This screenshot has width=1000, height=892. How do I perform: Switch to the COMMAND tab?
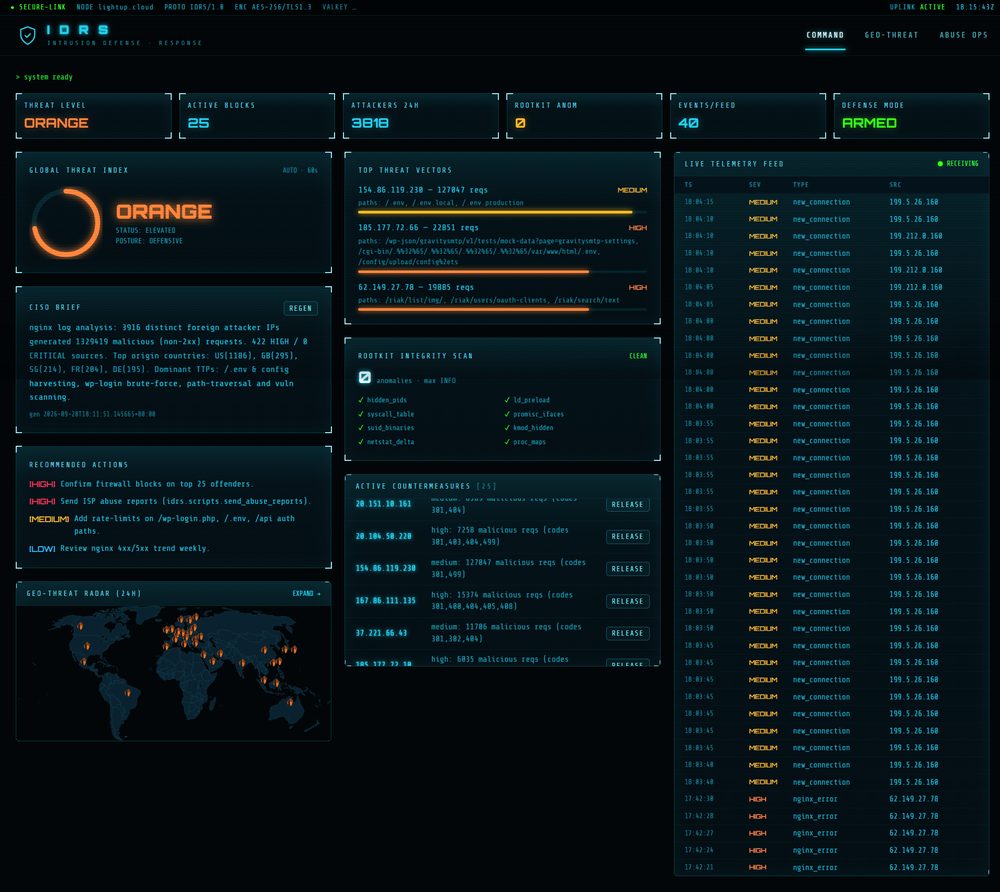click(825, 35)
